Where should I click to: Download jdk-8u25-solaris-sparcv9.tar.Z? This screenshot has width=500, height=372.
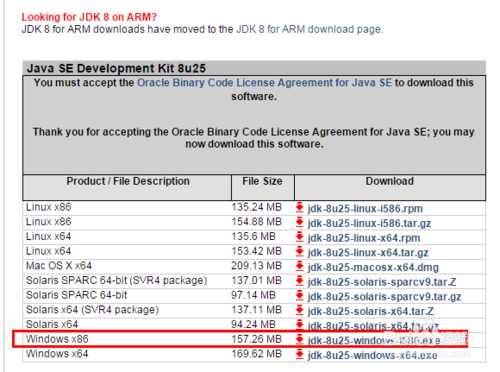[x=382, y=282]
